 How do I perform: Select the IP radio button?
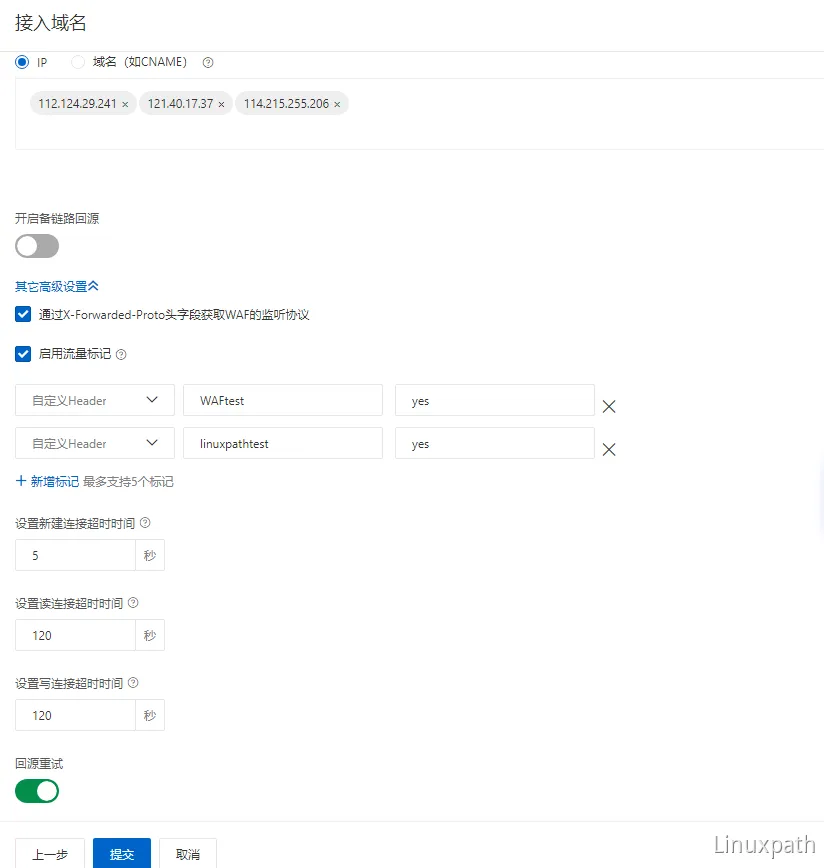pyautogui.click(x=22, y=62)
